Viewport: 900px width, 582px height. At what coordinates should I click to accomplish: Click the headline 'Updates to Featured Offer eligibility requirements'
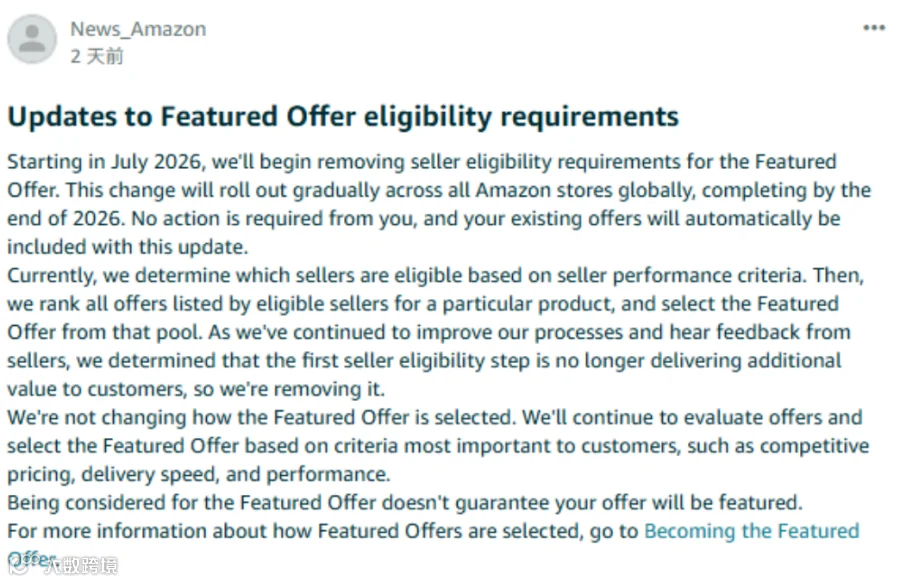pos(343,117)
